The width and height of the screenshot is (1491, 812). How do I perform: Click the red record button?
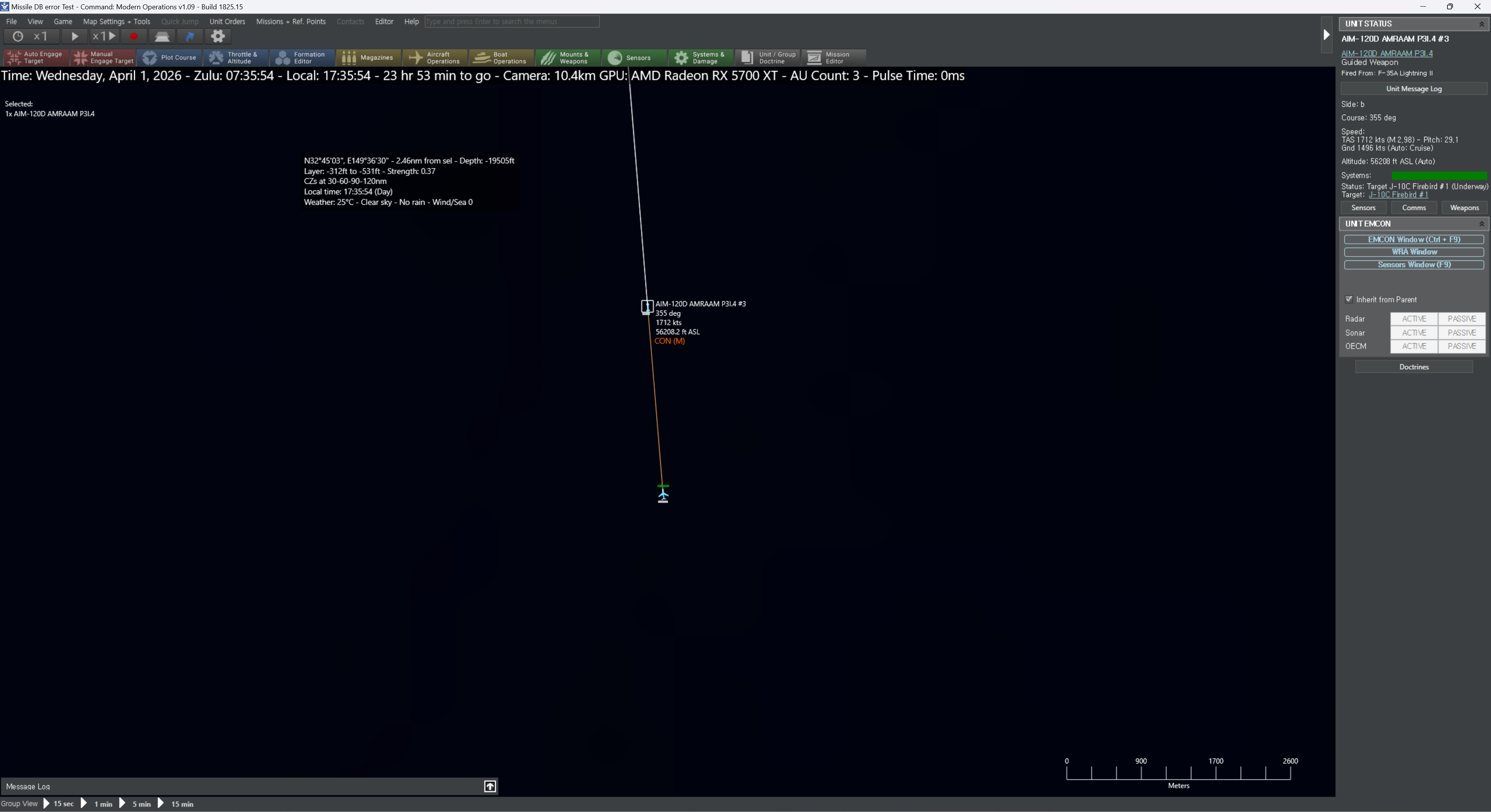tap(134, 37)
